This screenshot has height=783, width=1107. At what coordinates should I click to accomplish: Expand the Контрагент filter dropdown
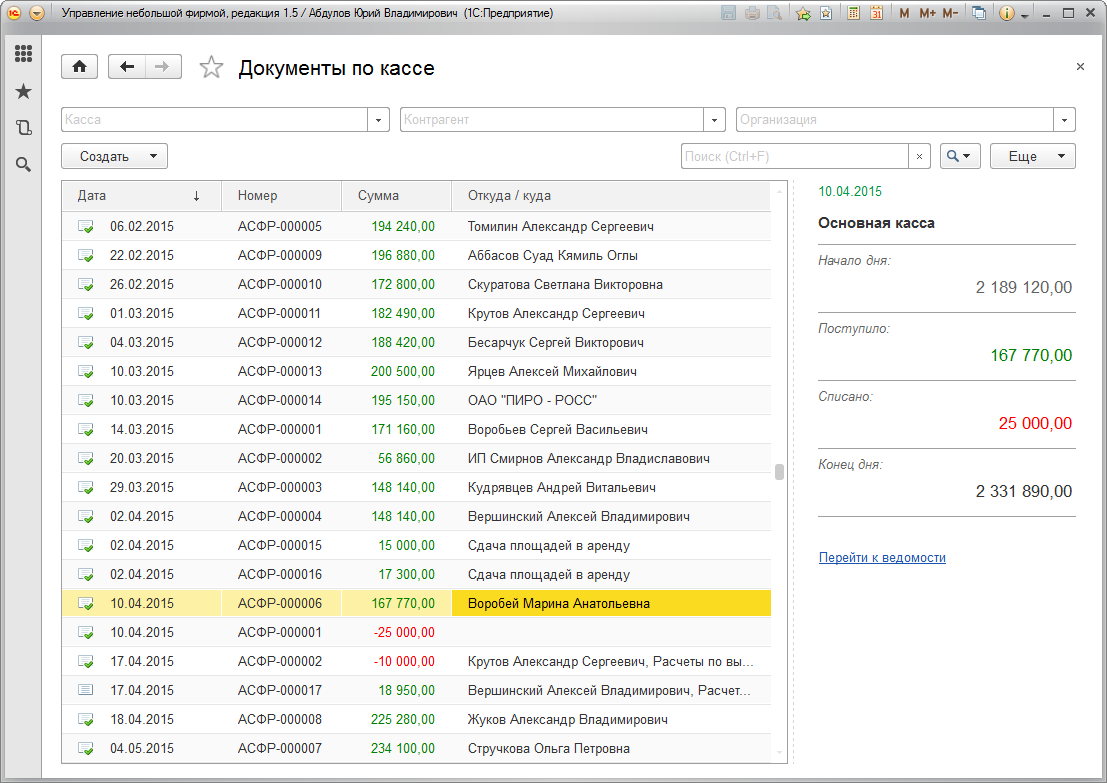(x=714, y=120)
